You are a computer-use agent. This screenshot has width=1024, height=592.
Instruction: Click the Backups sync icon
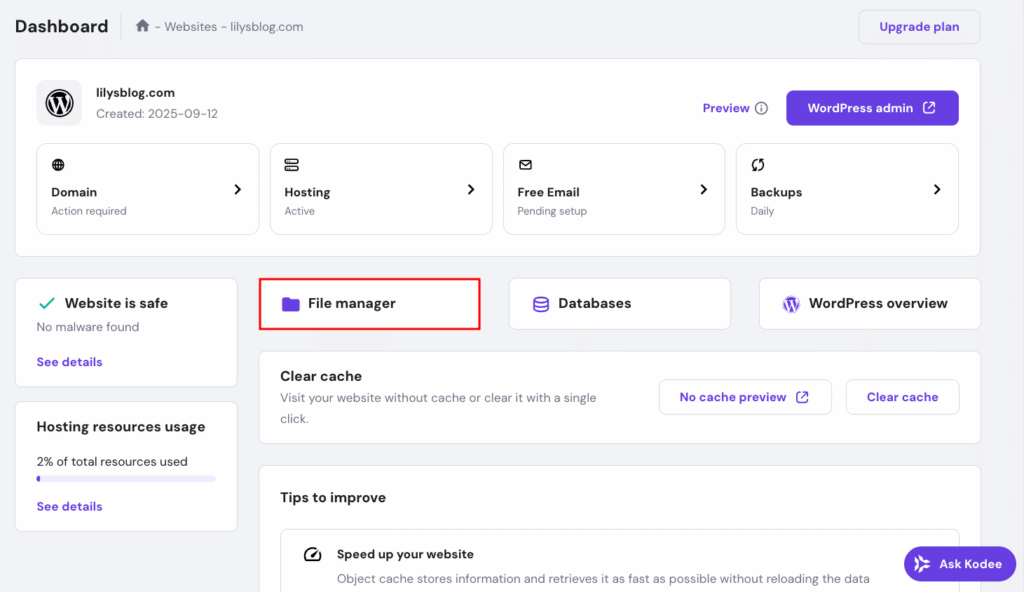[x=757, y=164]
